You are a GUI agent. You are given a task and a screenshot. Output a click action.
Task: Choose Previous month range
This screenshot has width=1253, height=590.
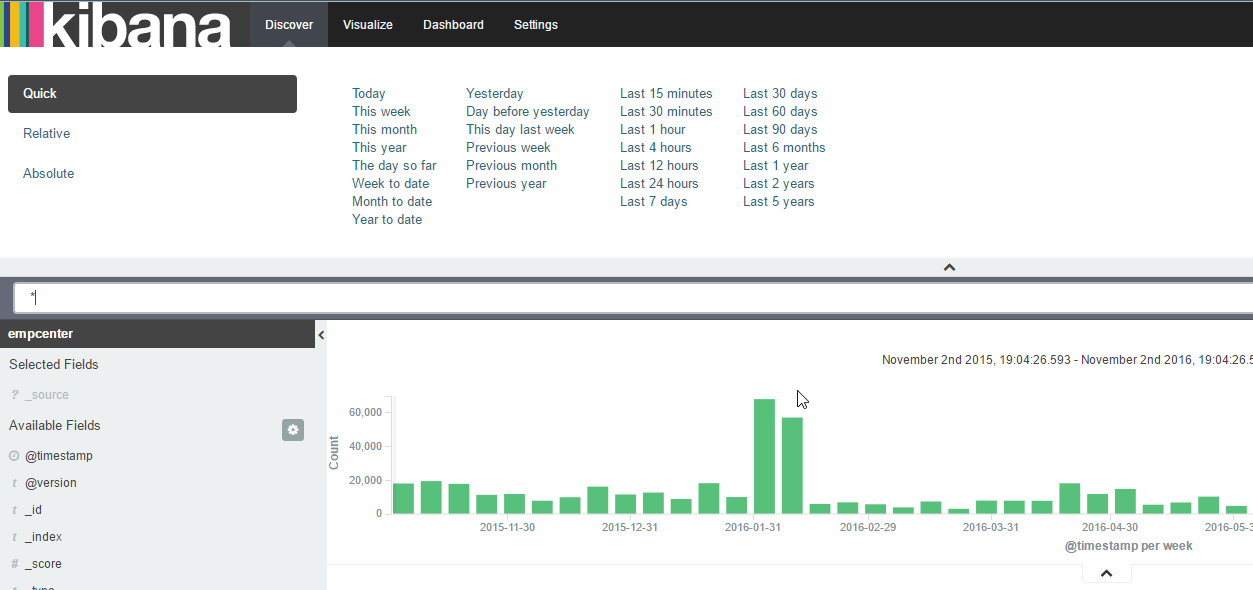point(511,166)
